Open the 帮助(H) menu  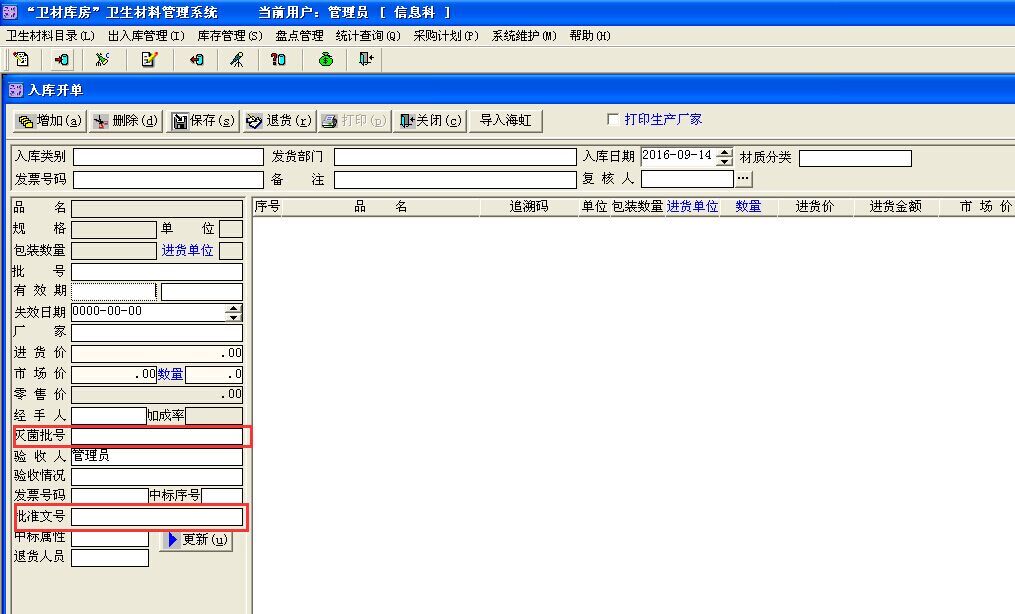(590, 36)
